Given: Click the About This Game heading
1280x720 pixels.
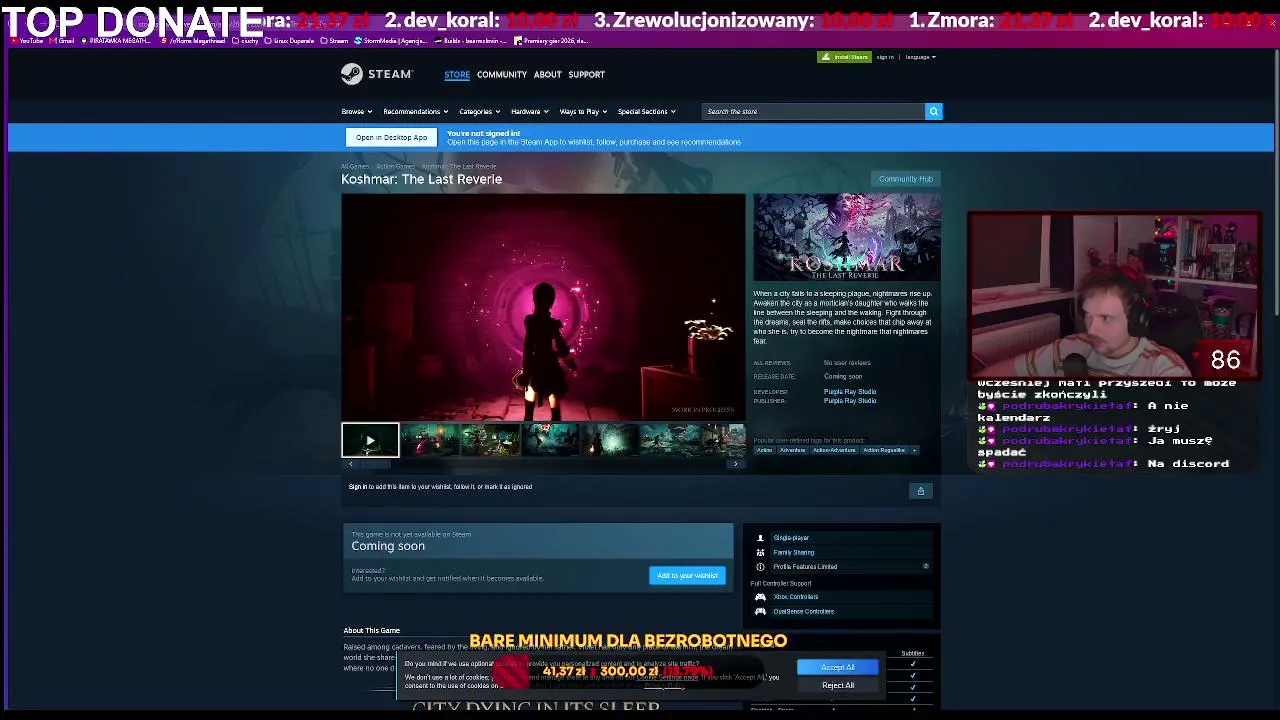Looking at the screenshot, I should pos(371,631).
